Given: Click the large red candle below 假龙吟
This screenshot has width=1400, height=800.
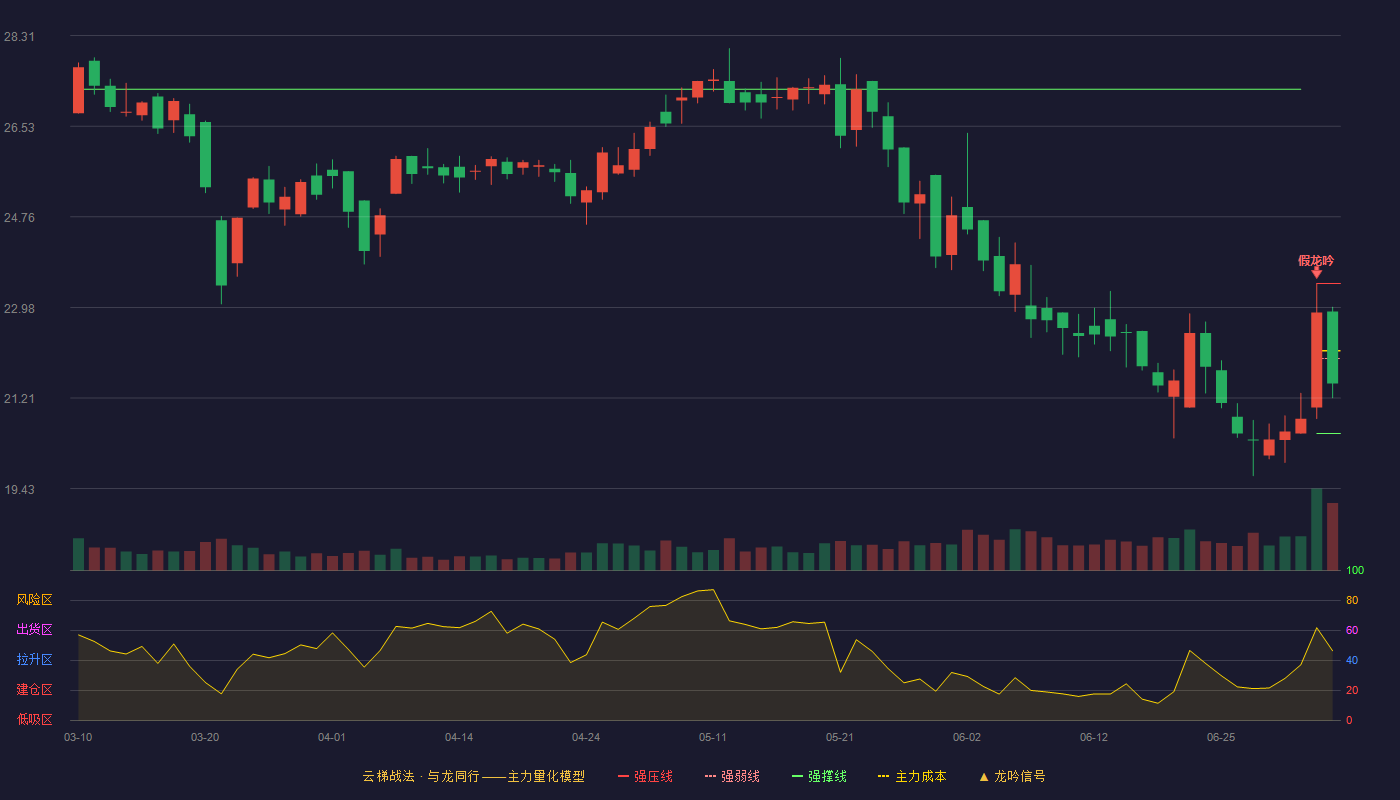Looking at the screenshot, I should click(x=1317, y=360).
